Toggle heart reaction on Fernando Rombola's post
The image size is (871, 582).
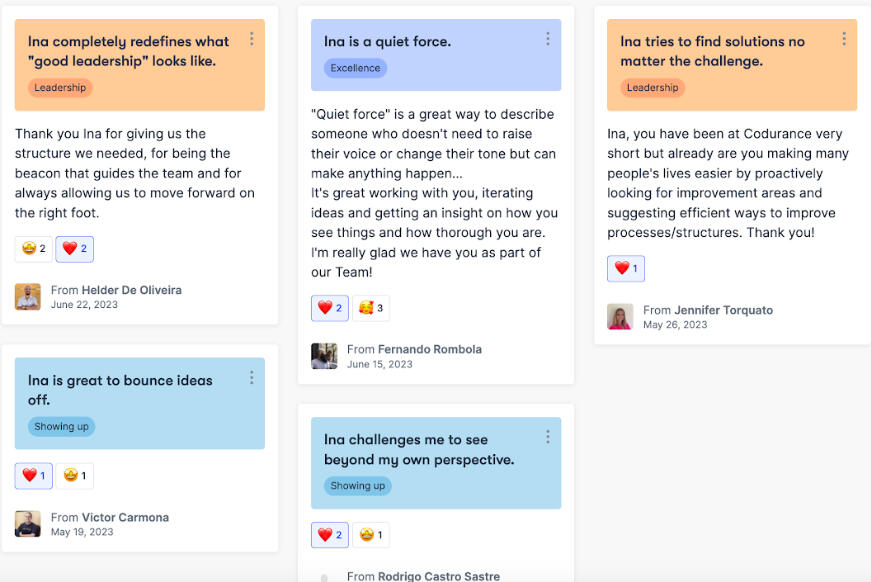(330, 308)
